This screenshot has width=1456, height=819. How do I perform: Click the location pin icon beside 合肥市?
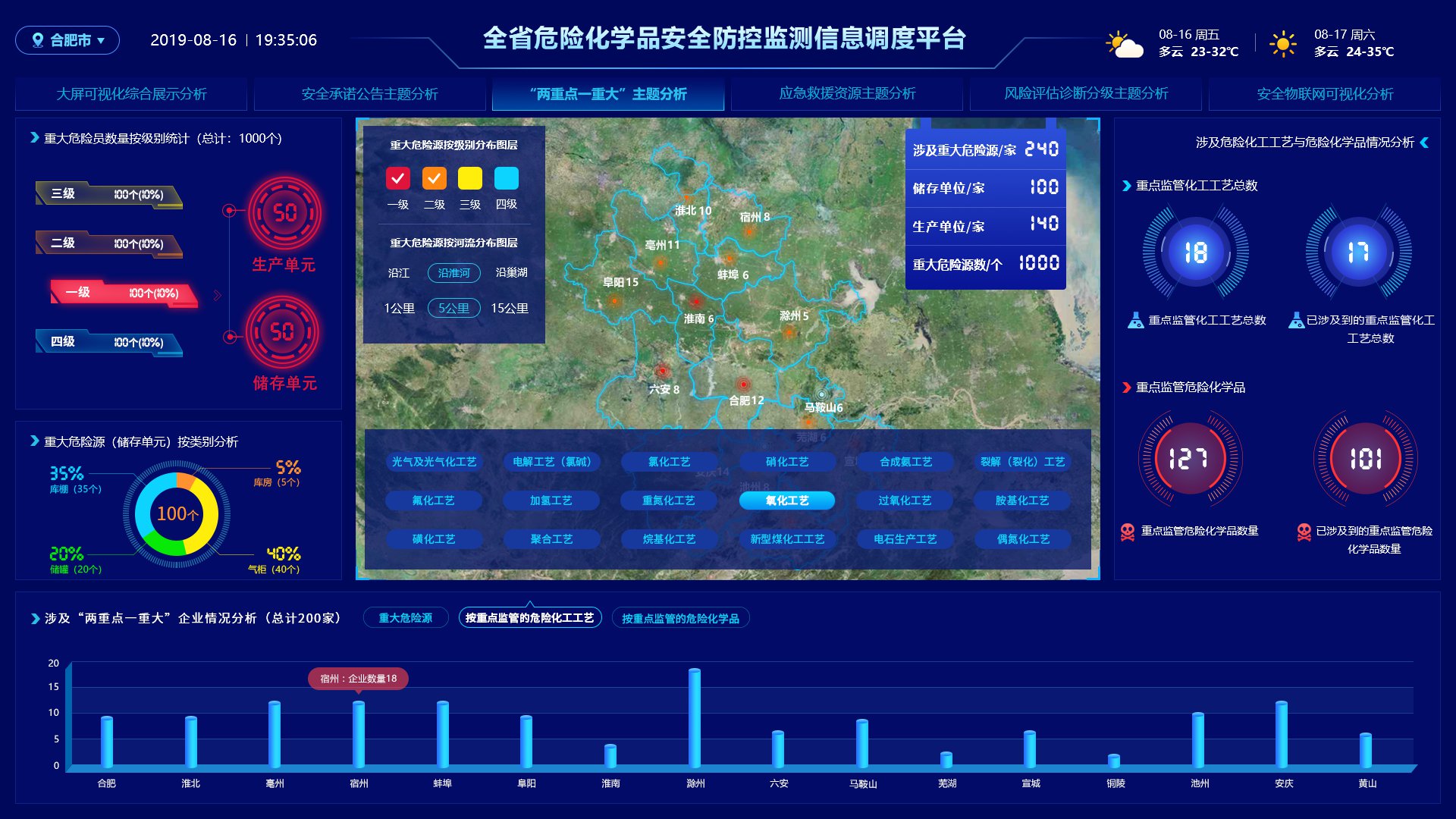(37, 40)
